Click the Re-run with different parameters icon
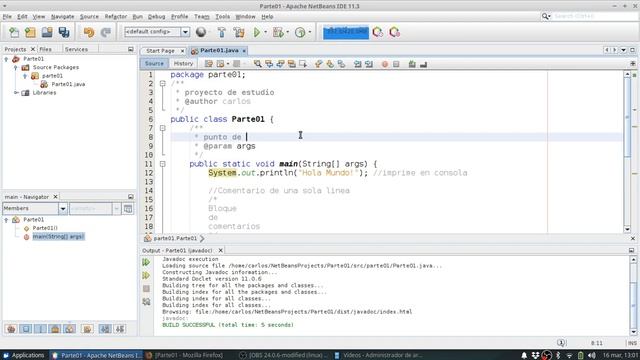This screenshot has height=360, width=640. [x=146, y=276]
